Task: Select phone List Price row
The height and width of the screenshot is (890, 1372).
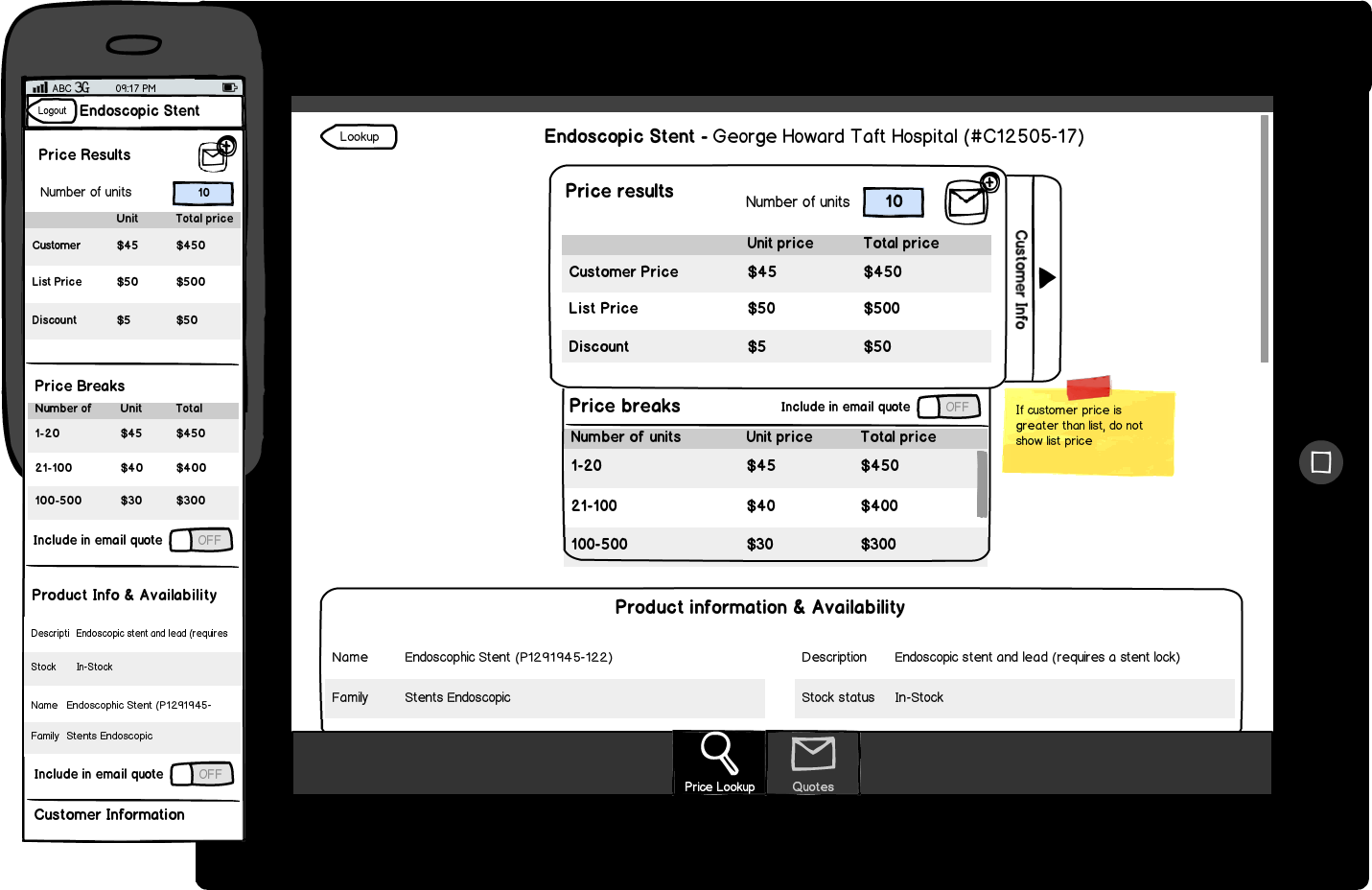Action: point(133,282)
